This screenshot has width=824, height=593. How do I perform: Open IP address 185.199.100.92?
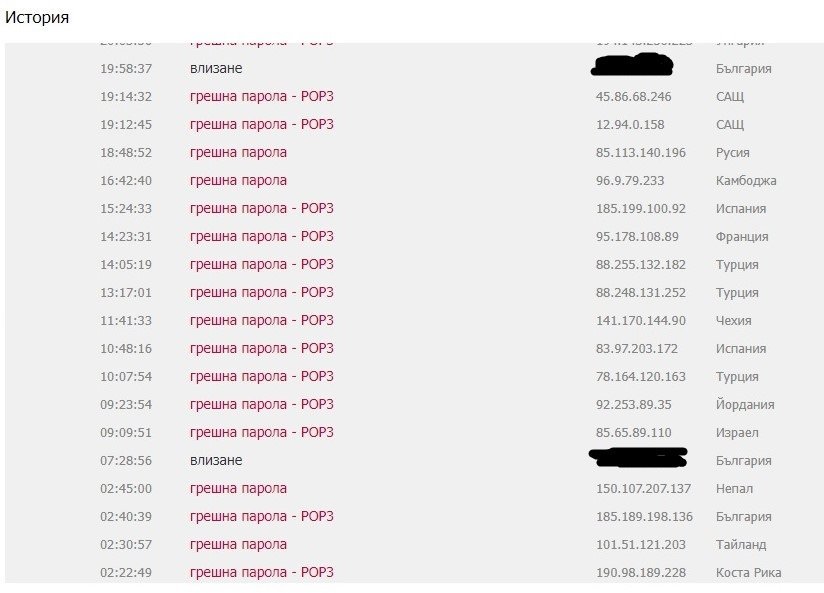click(641, 209)
